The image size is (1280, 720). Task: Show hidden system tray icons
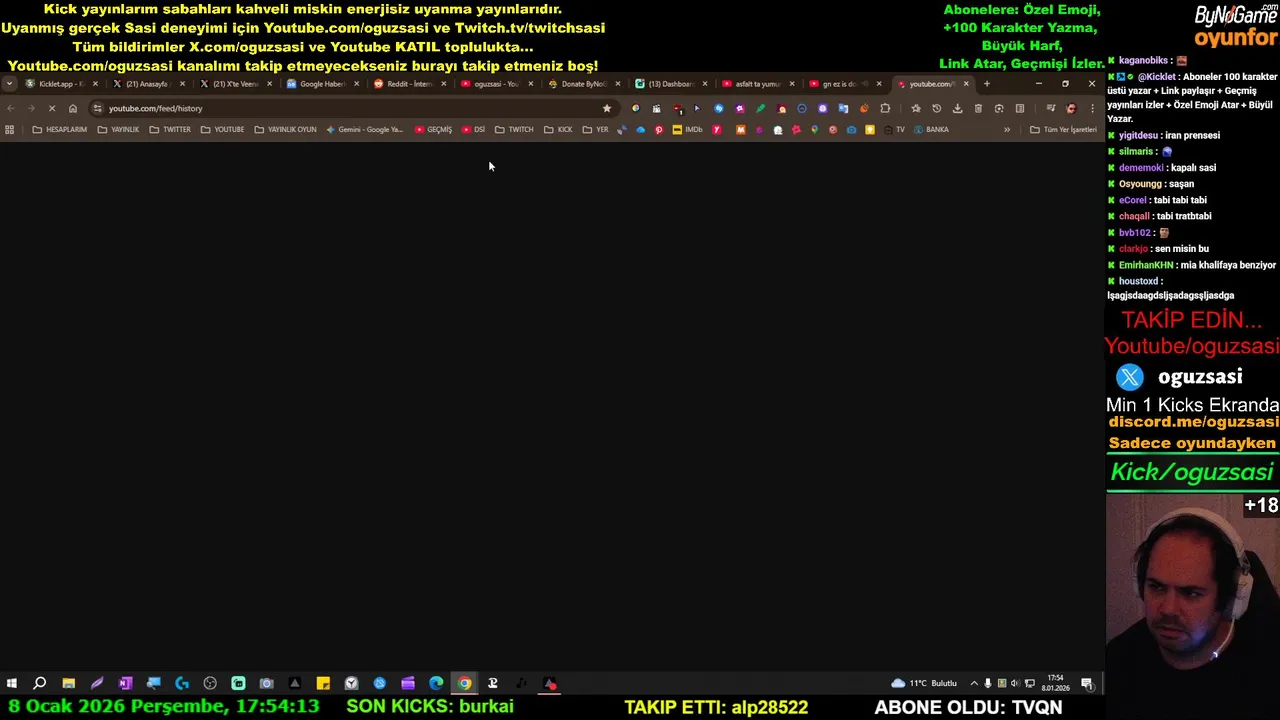pyautogui.click(x=974, y=684)
